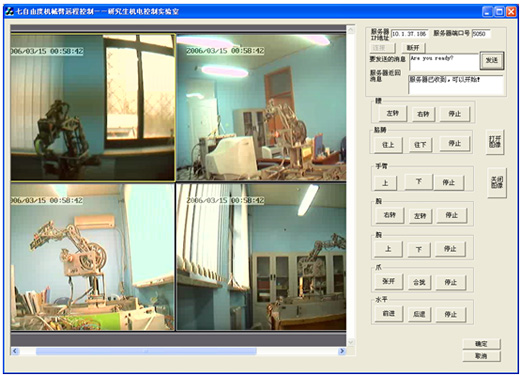520x375 pixels.
Task: Stop waist motion in the 腰 group
Action: tap(454, 114)
